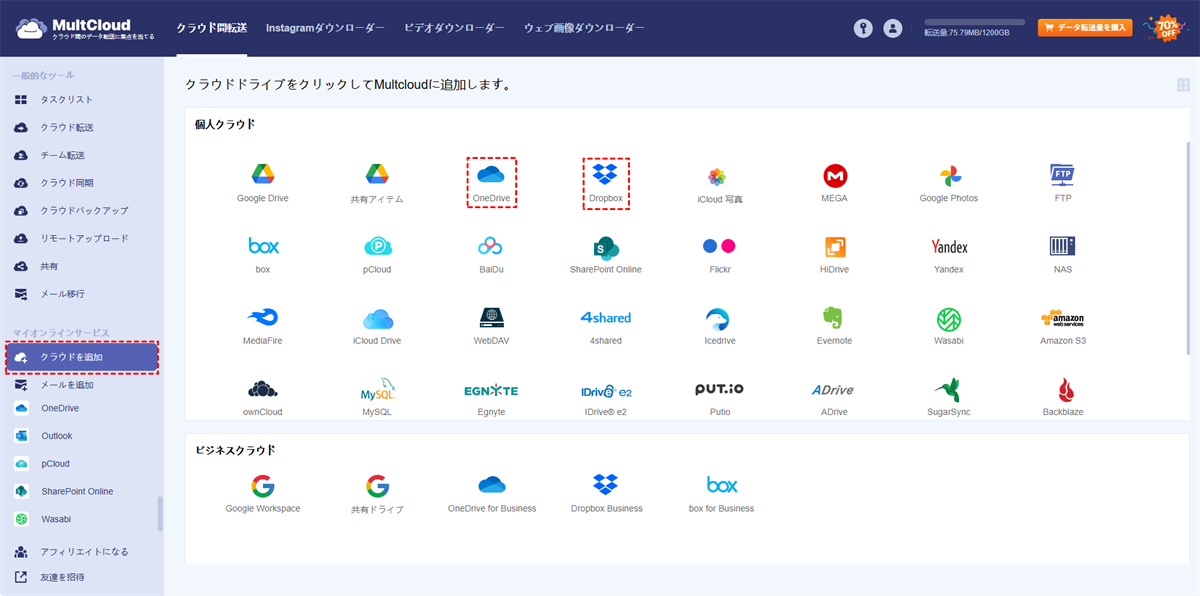Image resolution: width=1200 pixels, height=596 pixels.
Task: Open the user account profile icon
Action: pyautogui.click(x=893, y=29)
